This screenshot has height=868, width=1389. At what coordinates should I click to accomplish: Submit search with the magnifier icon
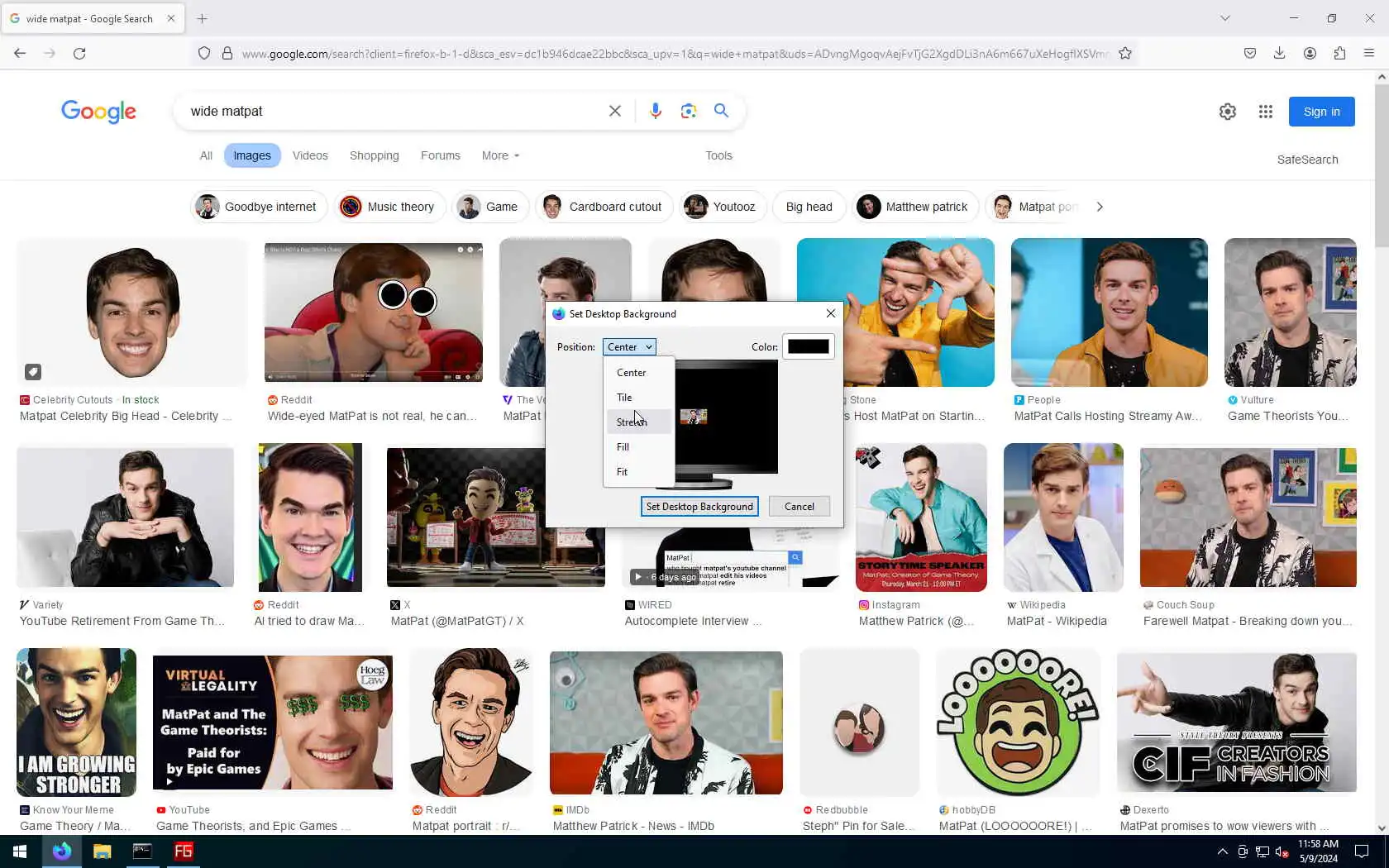click(x=721, y=111)
